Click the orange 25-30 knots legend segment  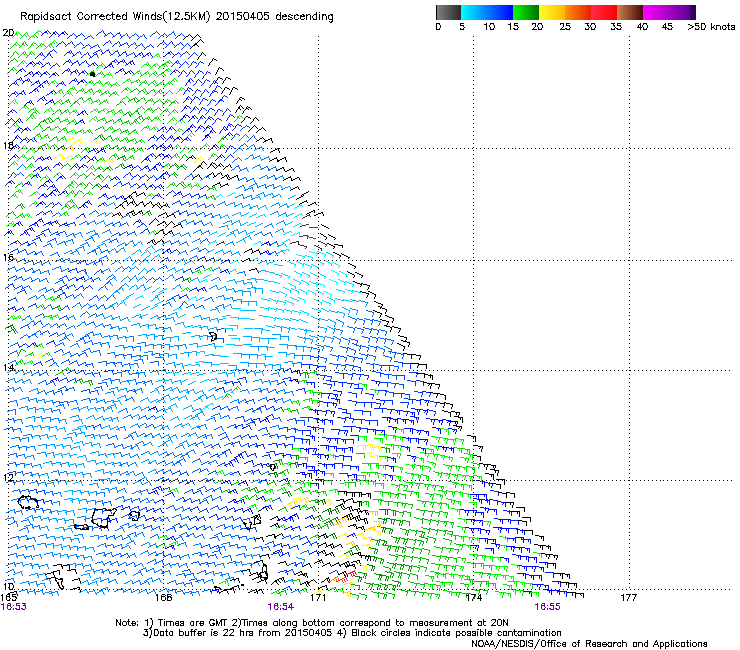(578, 12)
